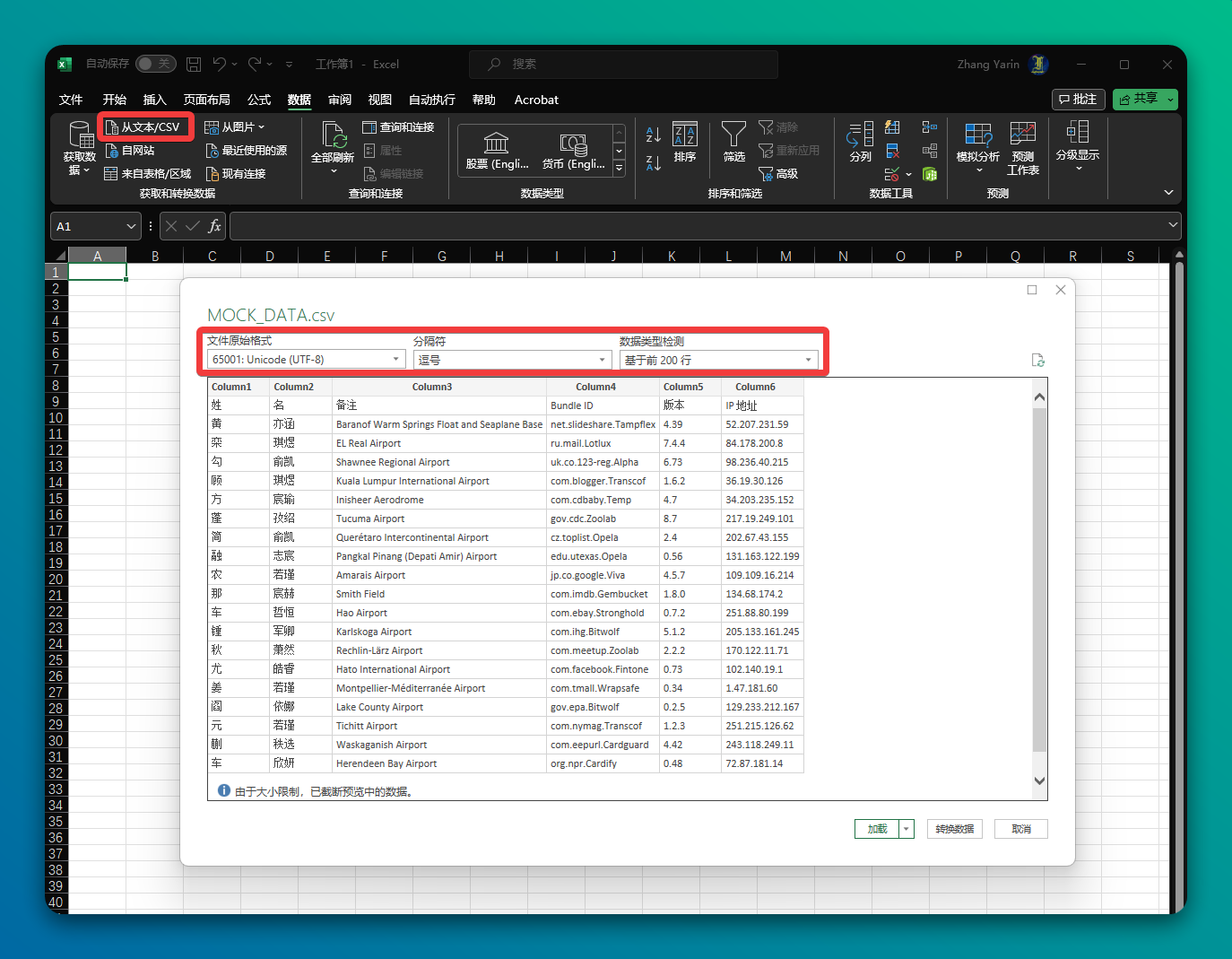Choose the 股票 stocks data type
The width and height of the screenshot is (1232, 959).
[497, 149]
